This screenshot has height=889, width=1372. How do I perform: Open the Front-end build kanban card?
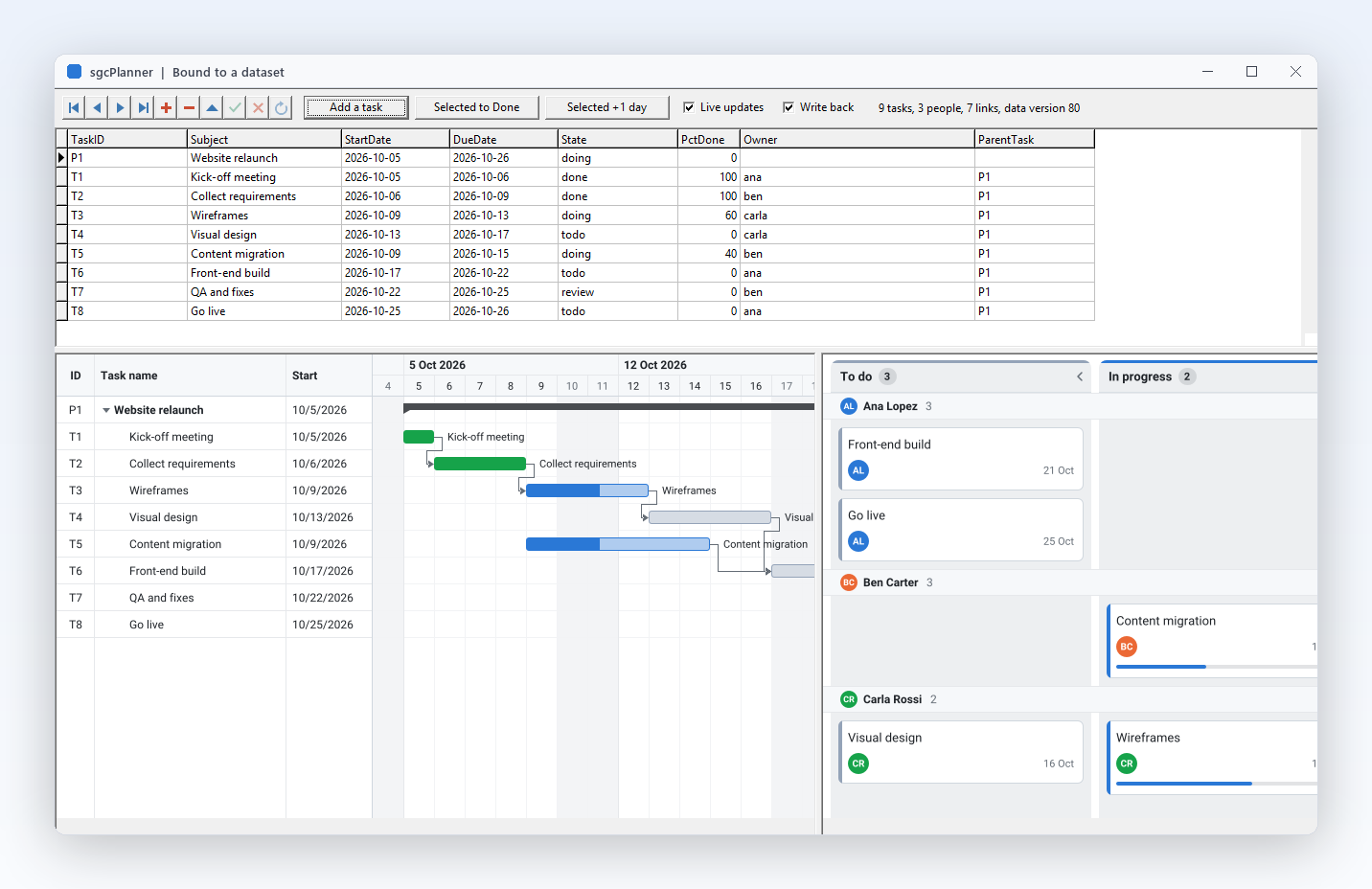961,459
